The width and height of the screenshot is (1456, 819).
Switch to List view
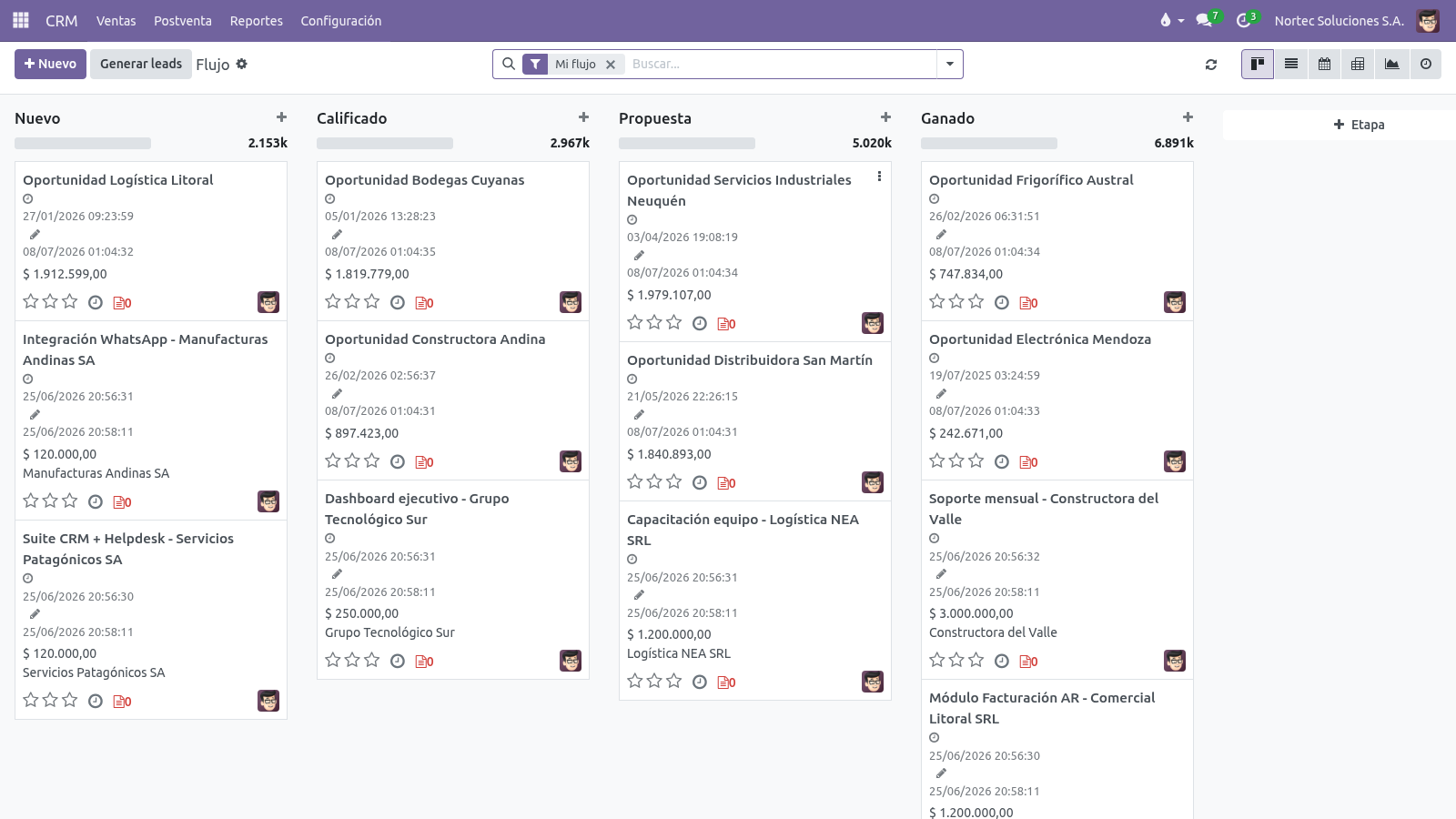(1291, 64)
